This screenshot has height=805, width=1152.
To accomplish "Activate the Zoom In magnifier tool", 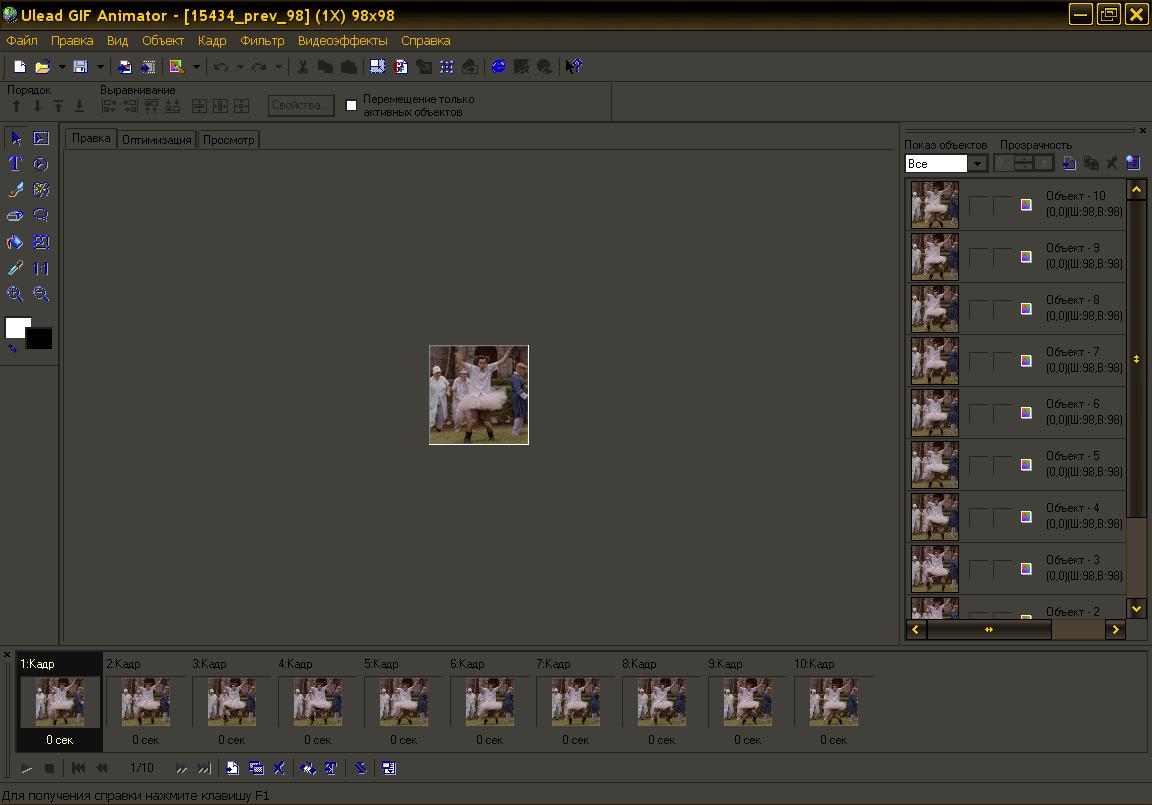I will tap(15, 294).
